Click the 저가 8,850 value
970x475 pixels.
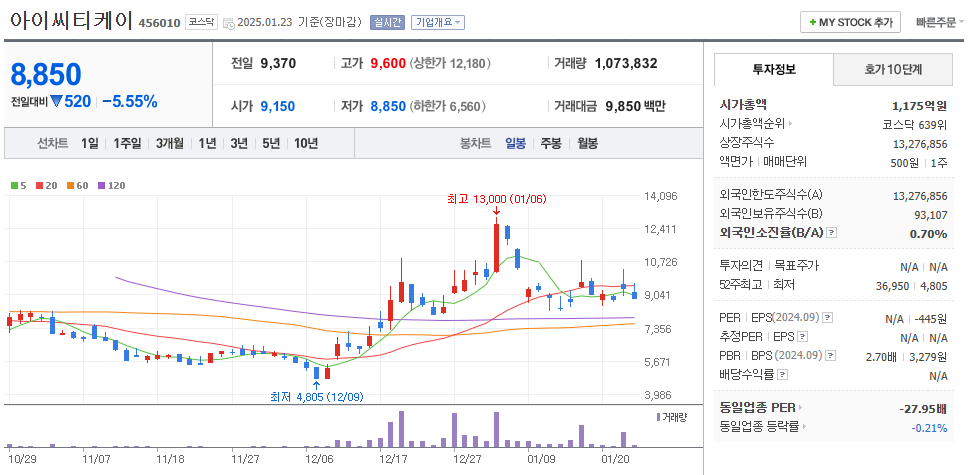(x=388, y=106)
